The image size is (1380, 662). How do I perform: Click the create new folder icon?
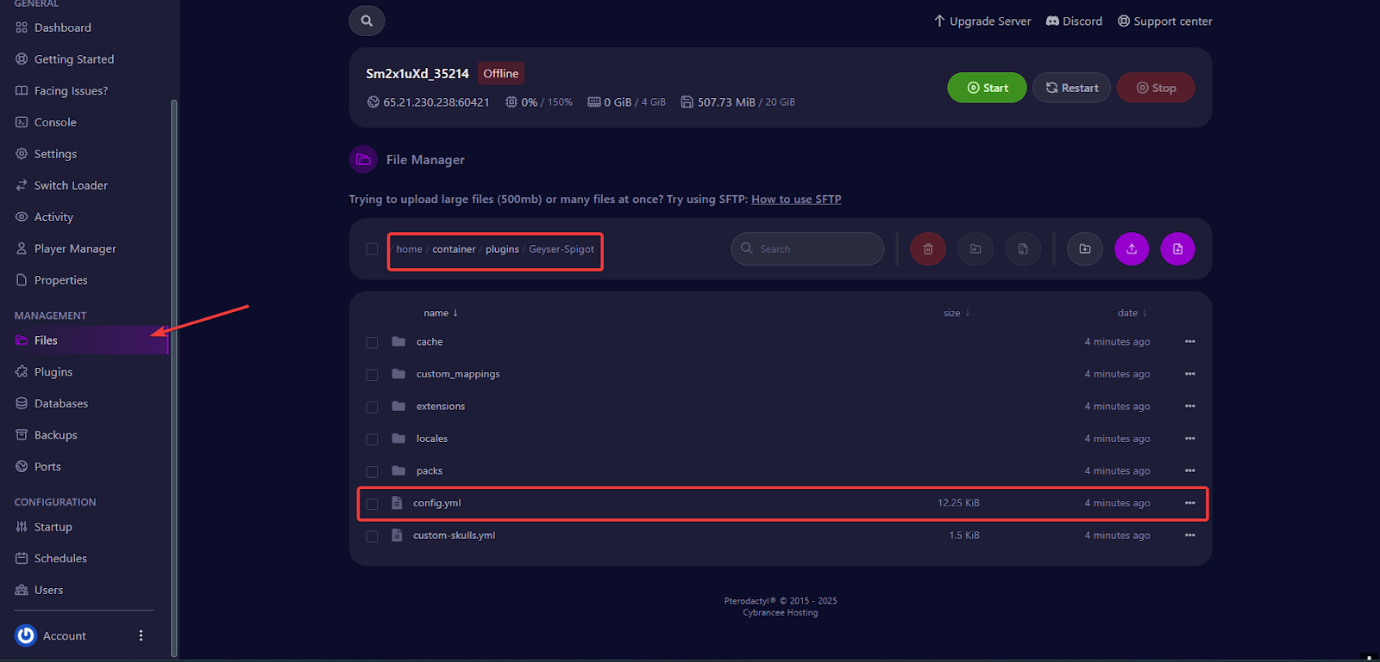coord(1084,249)
